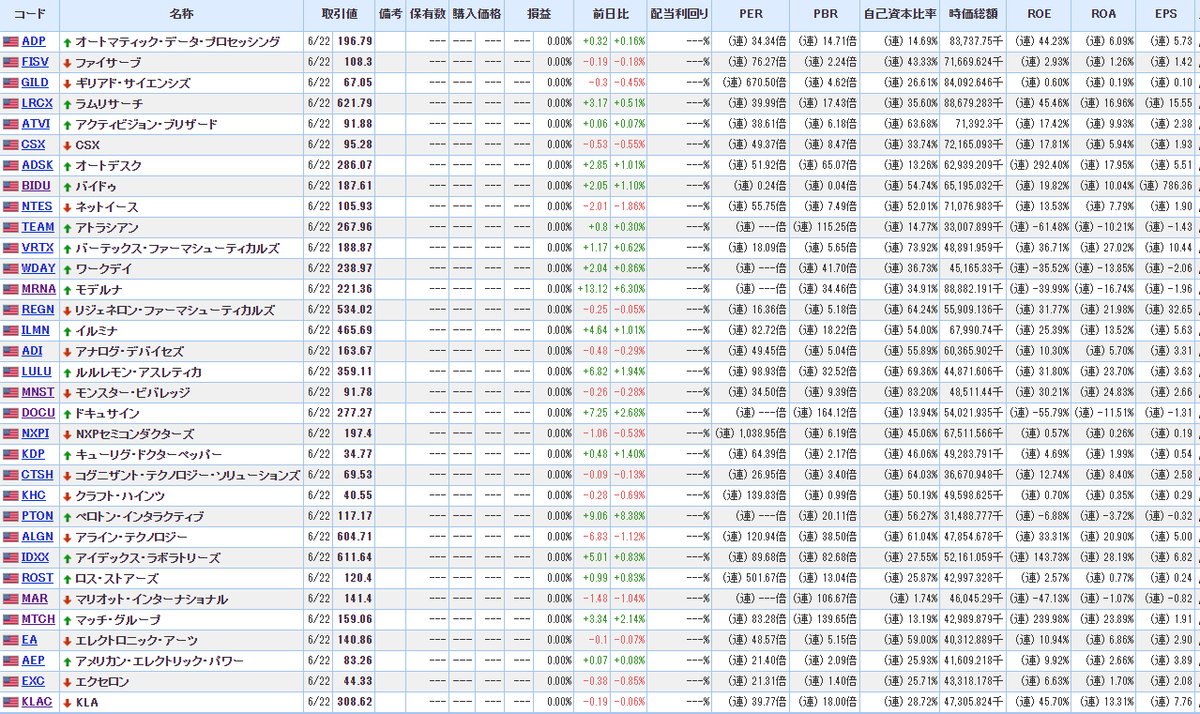Open the TEAM ticker link
Screen dimensions: 1200x714
point(37,228)
